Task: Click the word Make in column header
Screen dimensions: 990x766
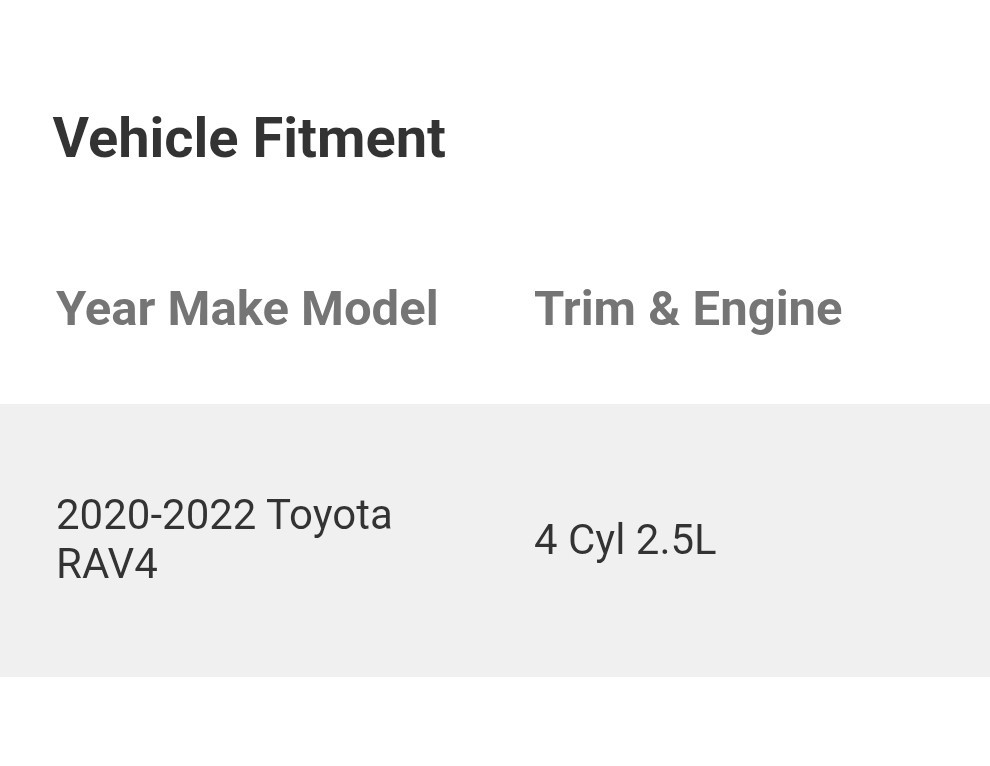Action: (x=229, y=309)
